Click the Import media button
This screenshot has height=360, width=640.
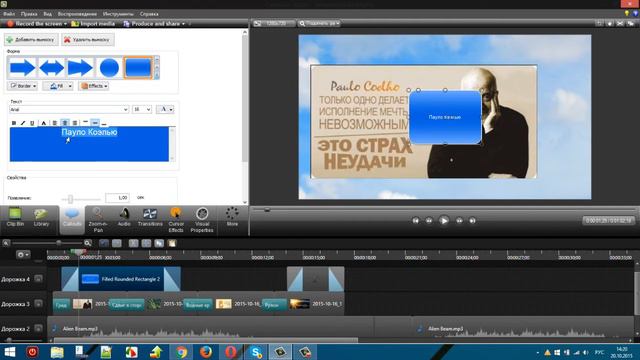pyautogui.click(x=93, y=24)
